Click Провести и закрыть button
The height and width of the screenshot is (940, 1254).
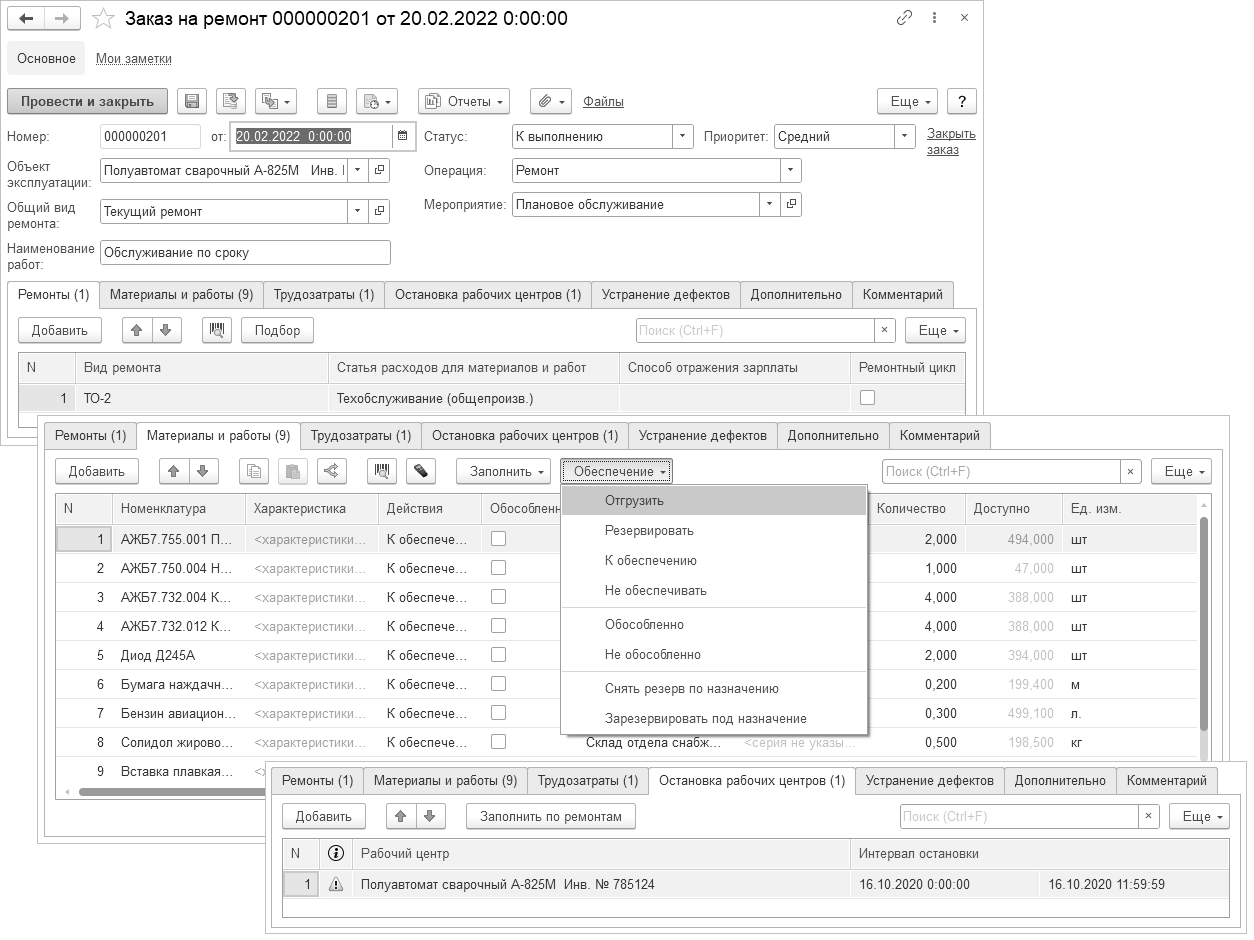[x=87, y=101]
